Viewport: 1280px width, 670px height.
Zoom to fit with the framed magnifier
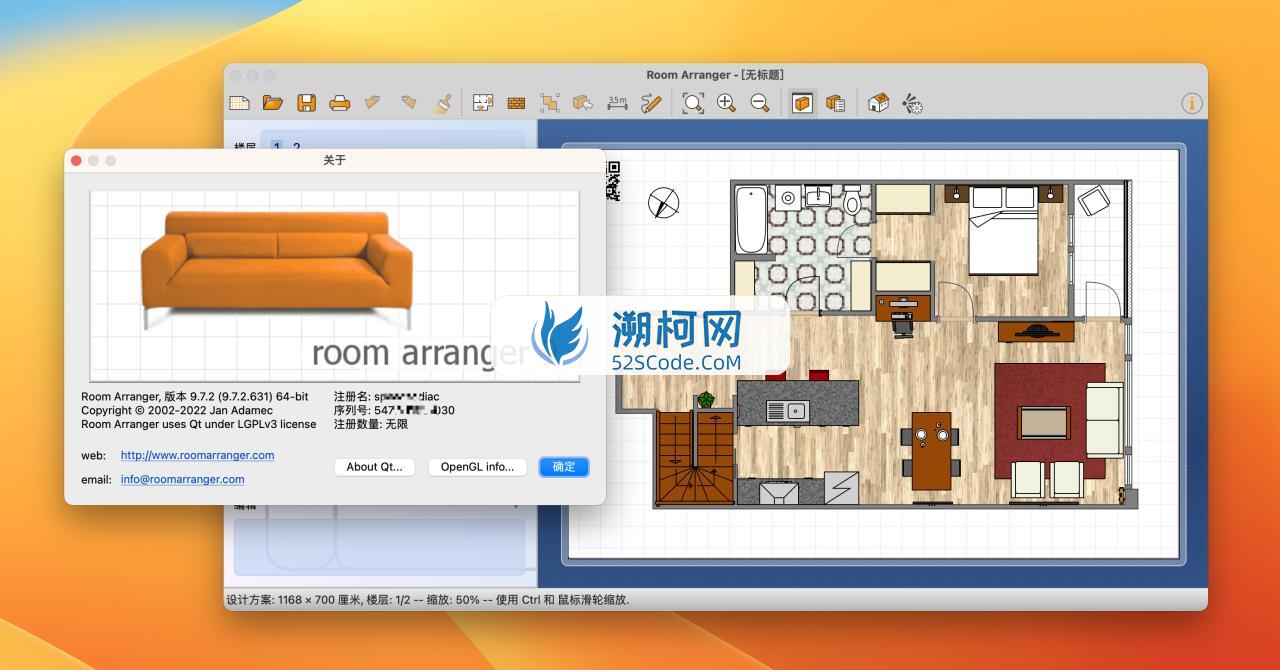[693, 103]
